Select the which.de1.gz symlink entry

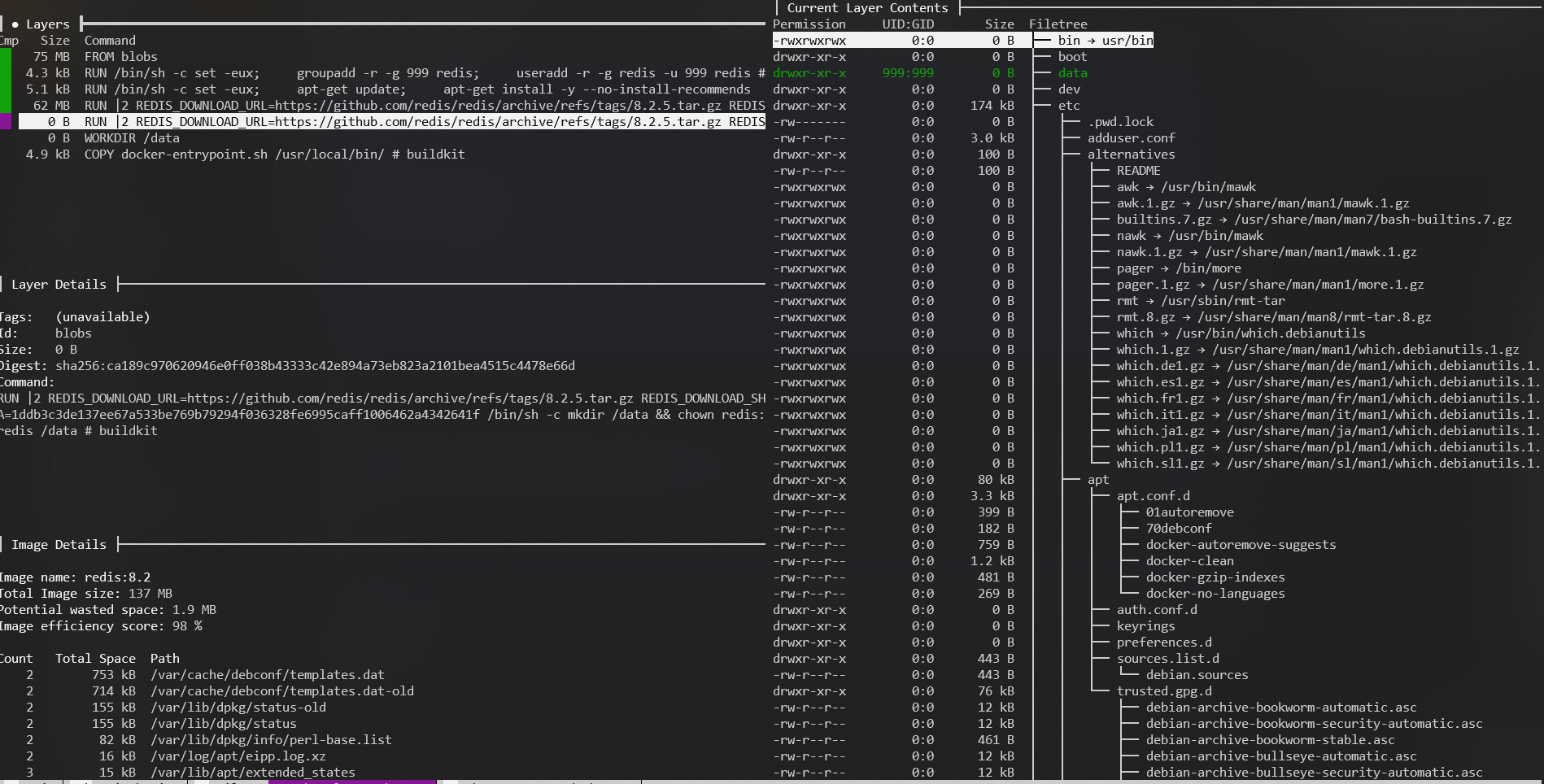click(x=1328, y=366)
